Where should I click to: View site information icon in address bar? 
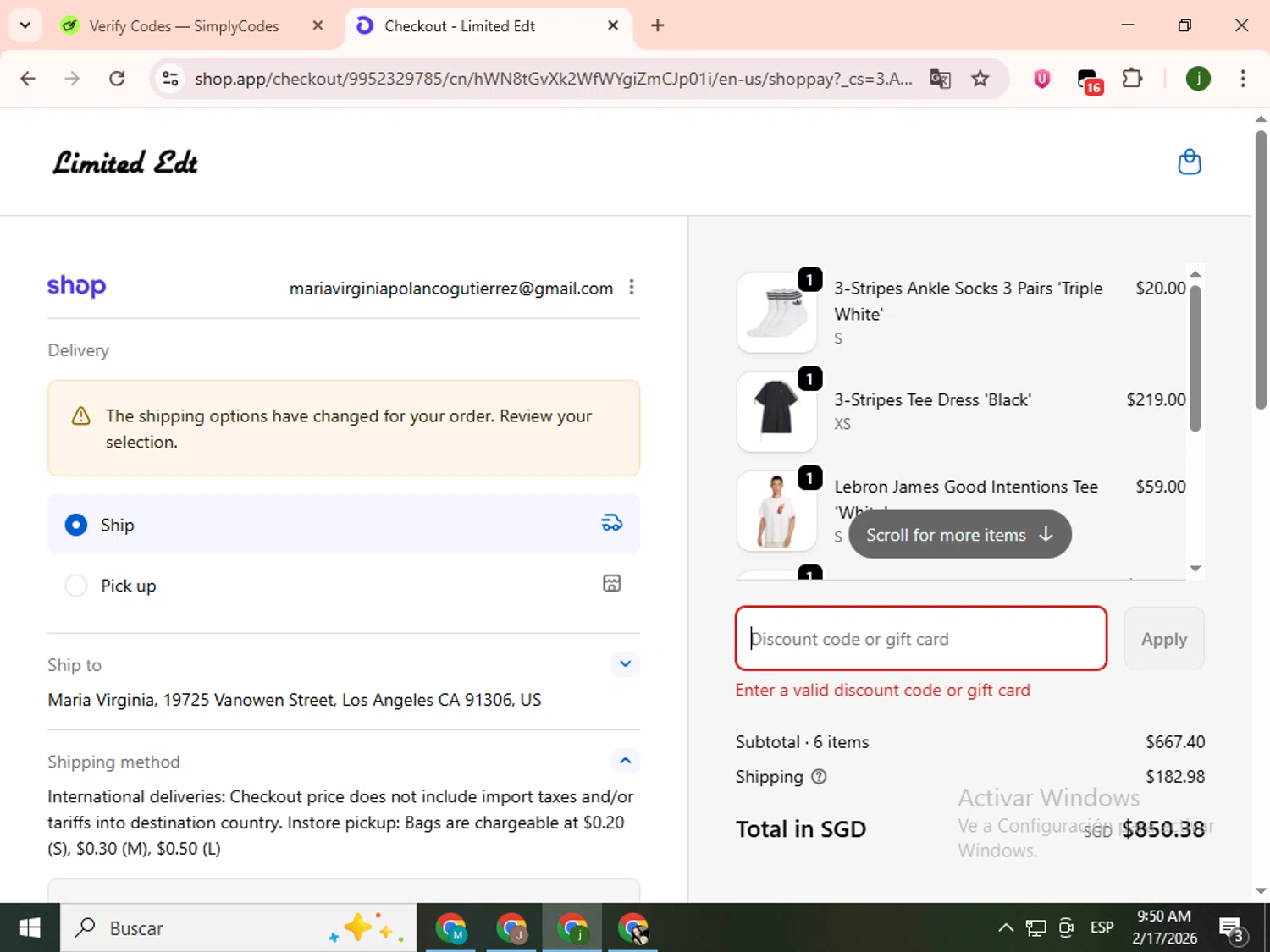170,79
